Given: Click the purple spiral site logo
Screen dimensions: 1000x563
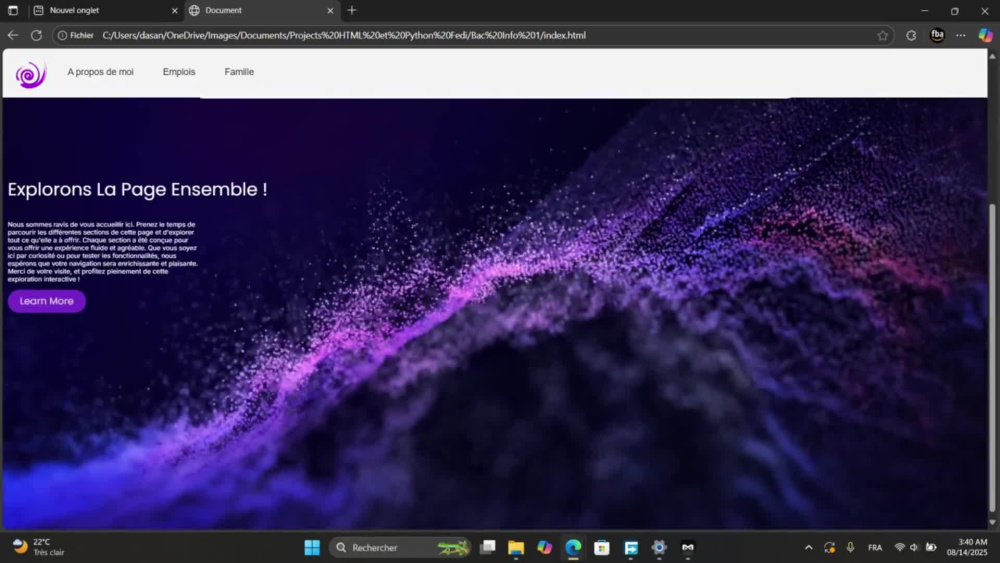Looking at the screenshot, I should coord(31,75).
